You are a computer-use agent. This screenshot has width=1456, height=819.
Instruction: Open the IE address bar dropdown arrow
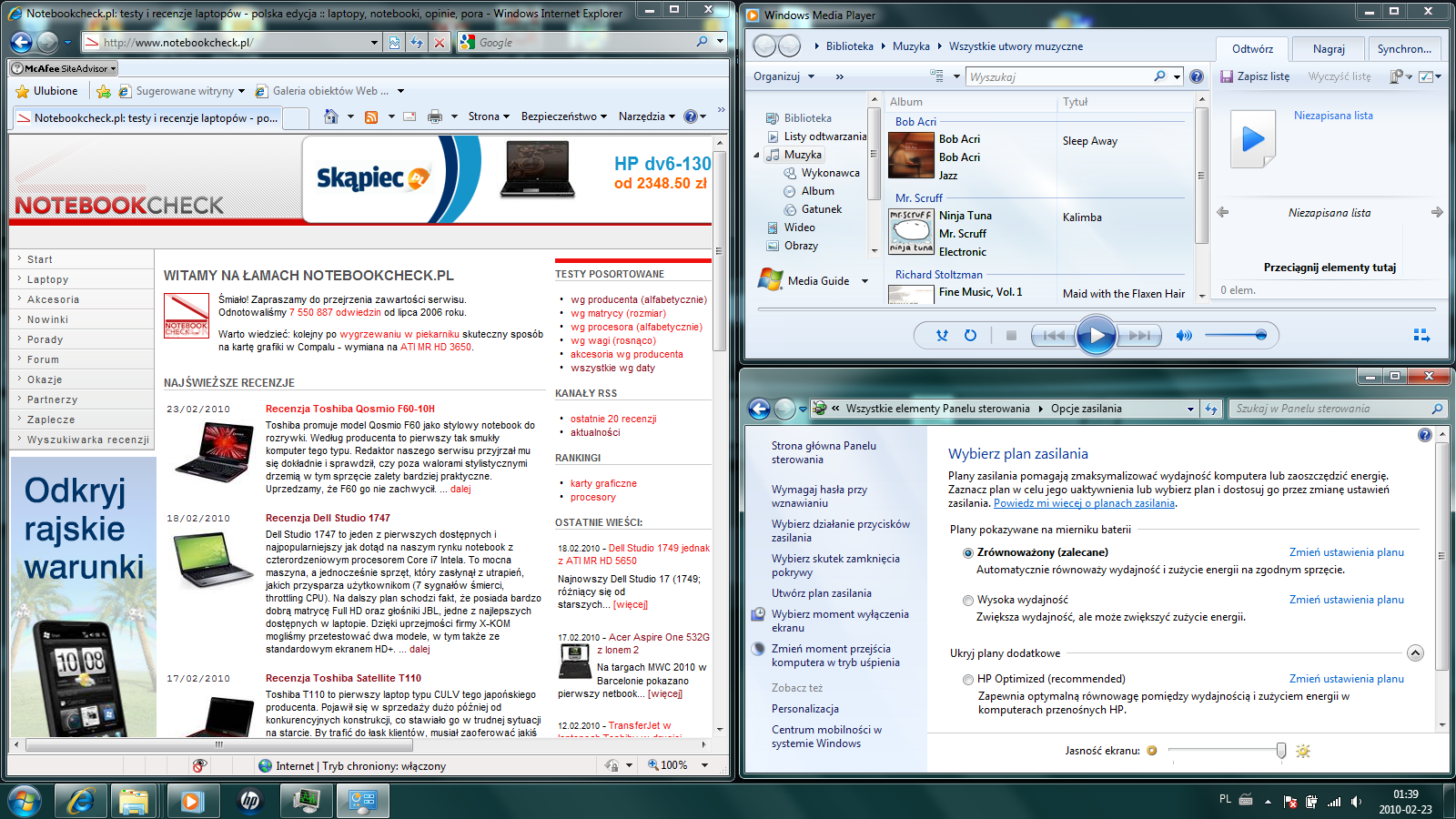point(374,42)
